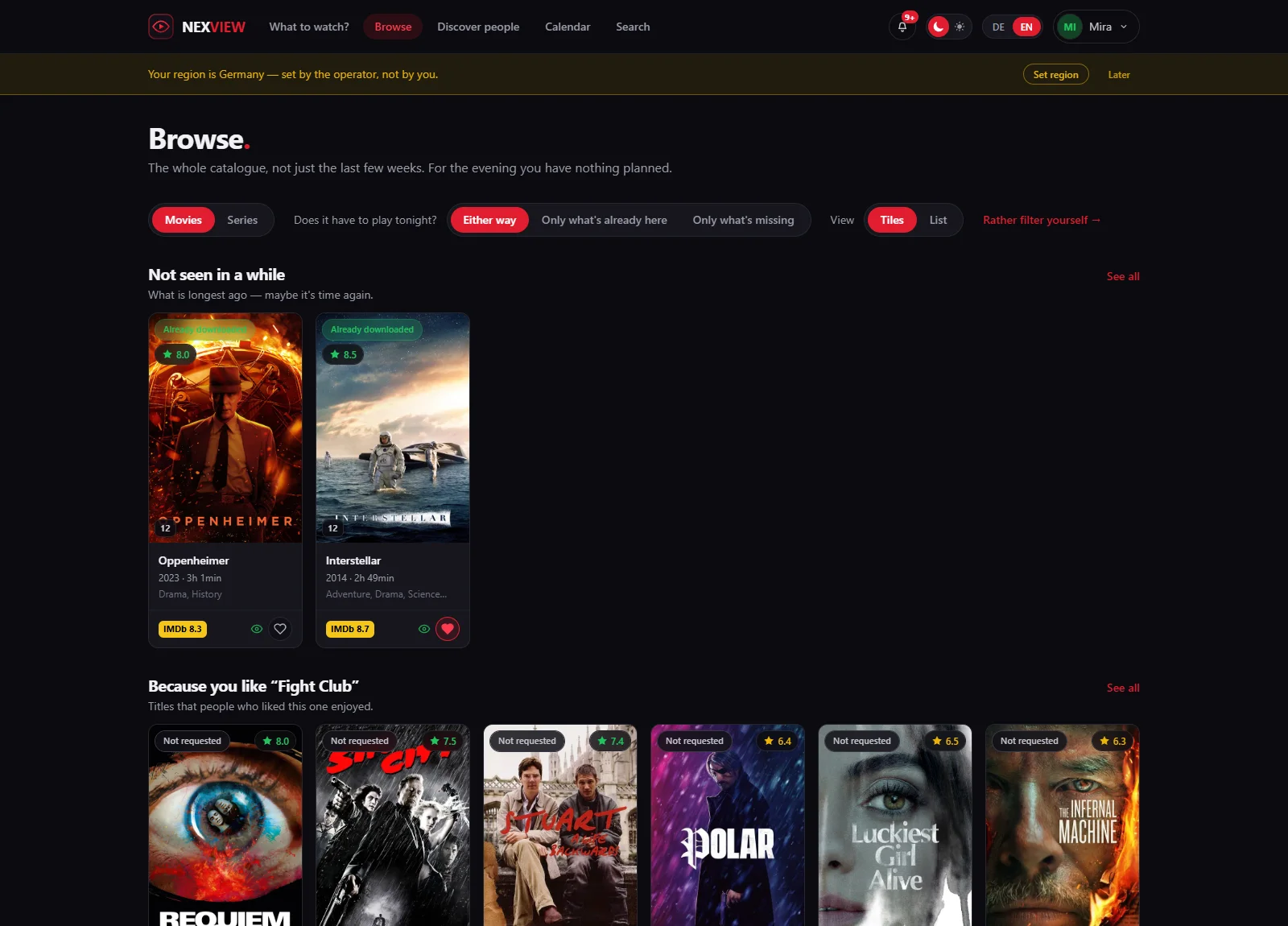Go to Discover people

478,27
